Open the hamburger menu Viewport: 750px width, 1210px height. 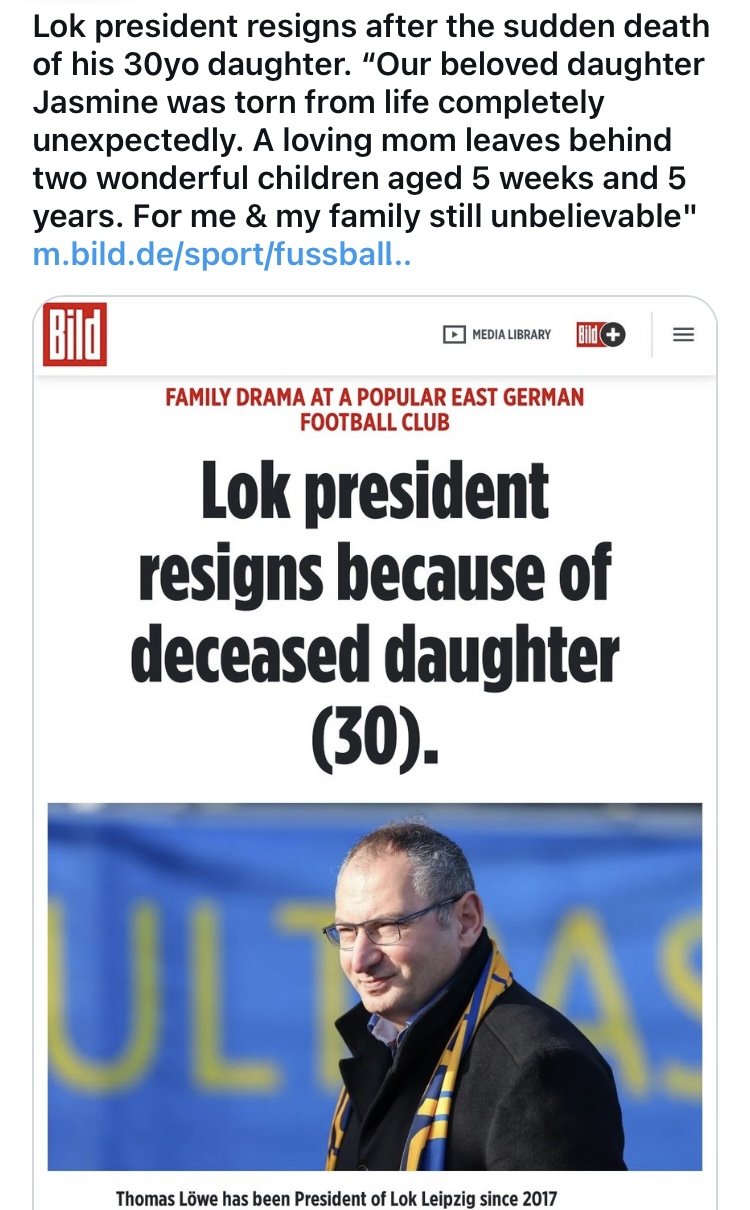tap(683, 335)
